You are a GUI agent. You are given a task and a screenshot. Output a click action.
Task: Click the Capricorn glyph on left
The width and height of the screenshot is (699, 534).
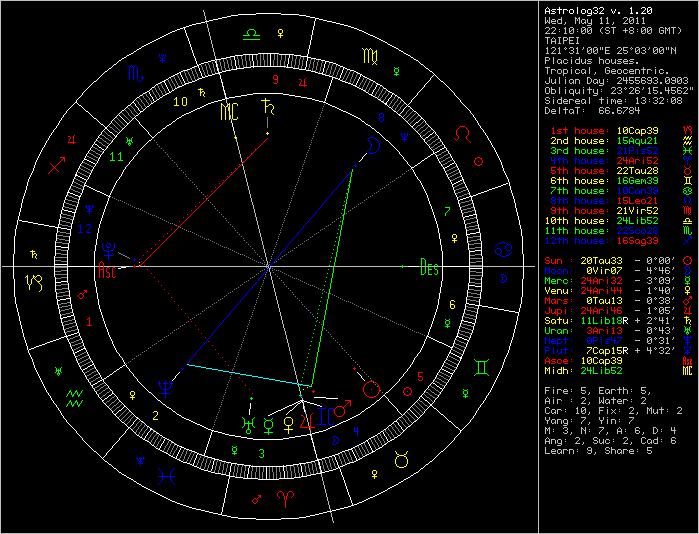point(33,282)
